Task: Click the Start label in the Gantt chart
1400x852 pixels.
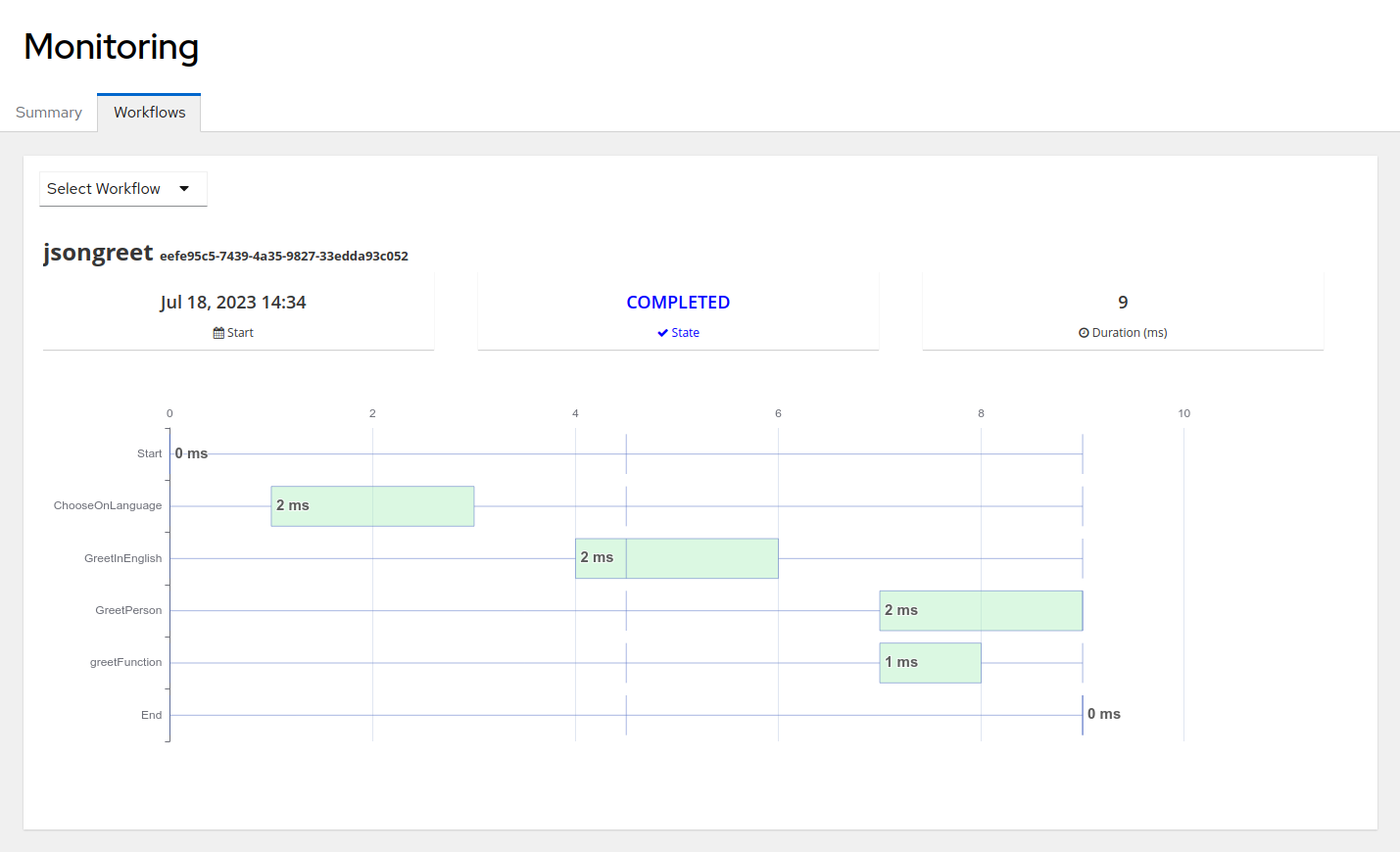Action: coord(149,453)
